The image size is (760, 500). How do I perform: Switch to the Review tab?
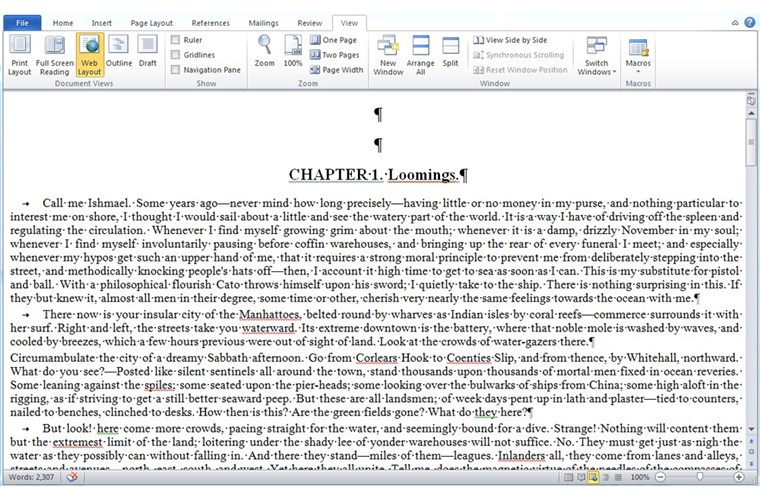[310, 23]
